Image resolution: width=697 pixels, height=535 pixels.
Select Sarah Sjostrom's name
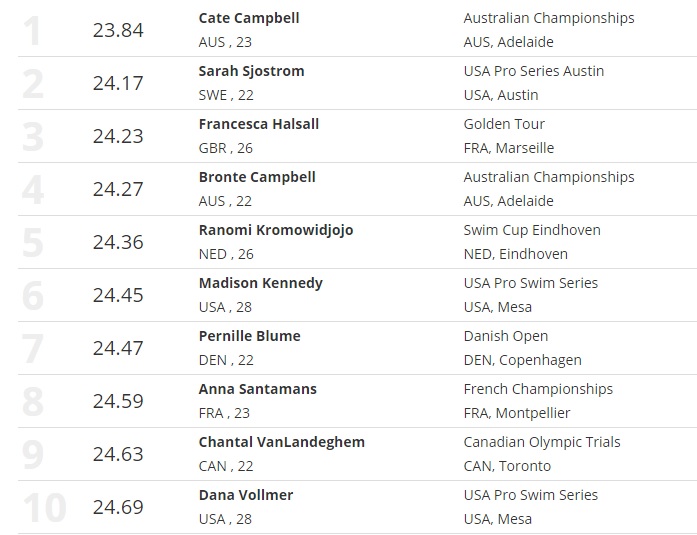point(251,71)
